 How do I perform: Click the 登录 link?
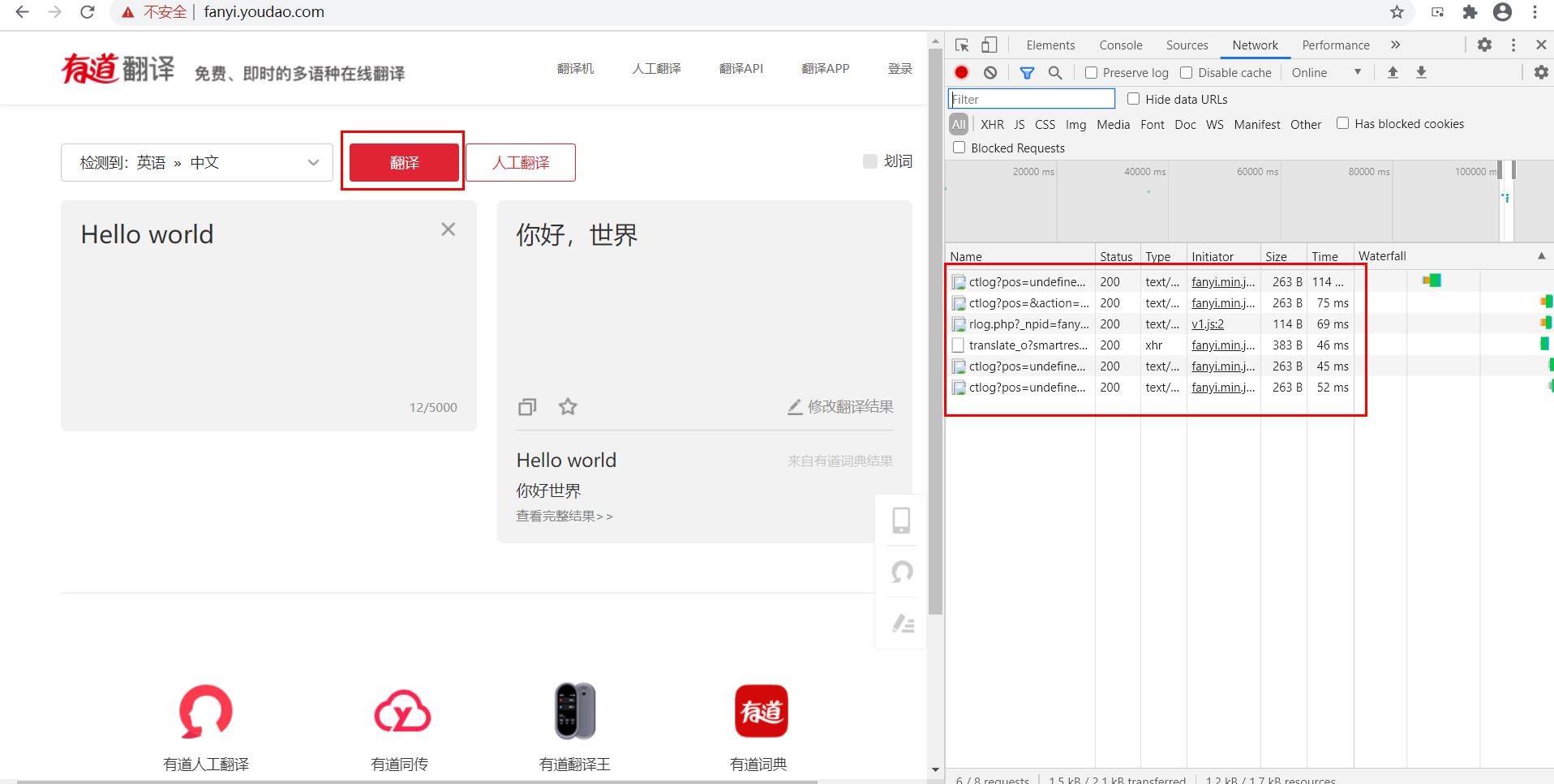pyautogui.click(x=900, y=69)
